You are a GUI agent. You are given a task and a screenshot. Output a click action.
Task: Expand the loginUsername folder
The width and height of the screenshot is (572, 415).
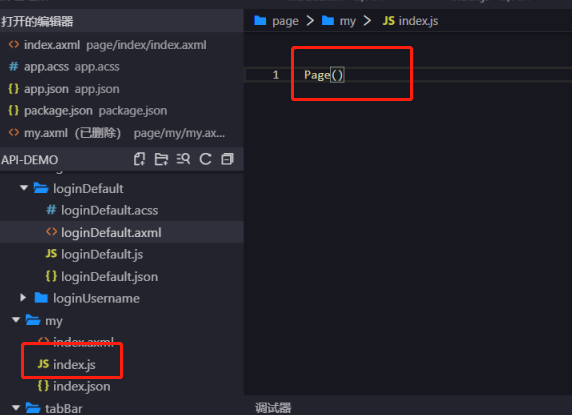coord(23,298)
